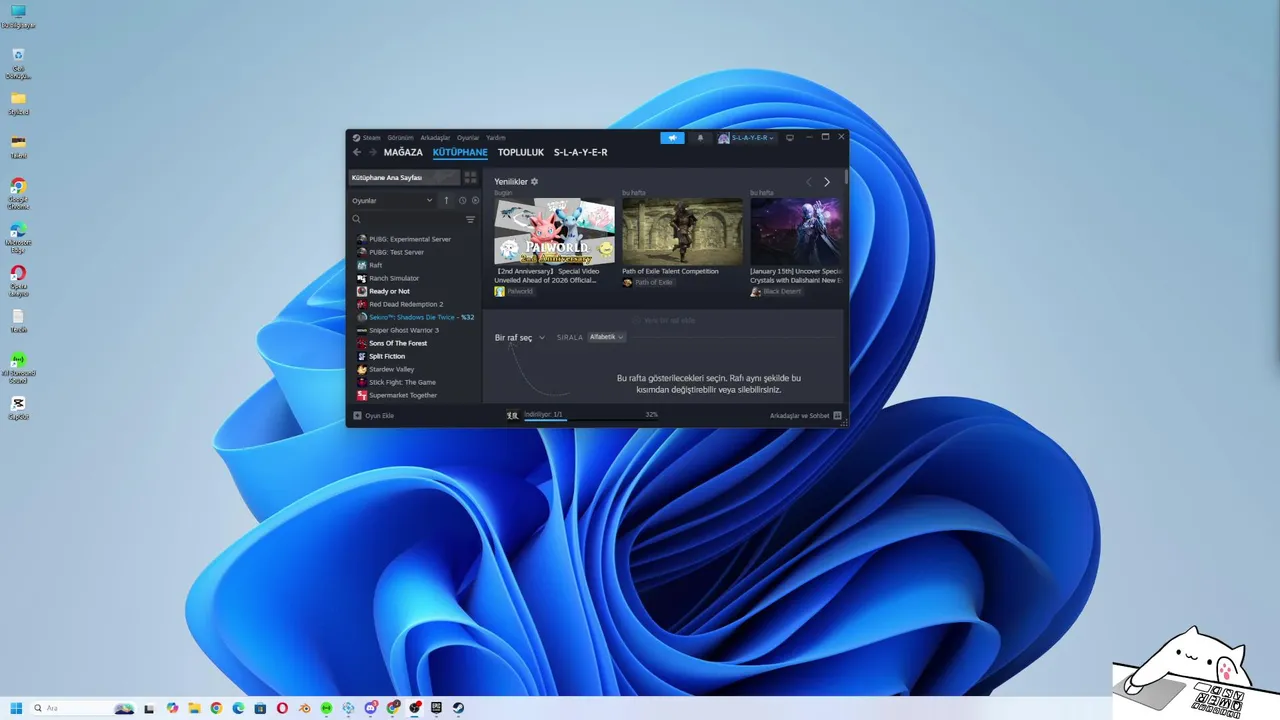
Task: Open the Palworld 2nd Anniversary news thumbnail
Action: 555,231
